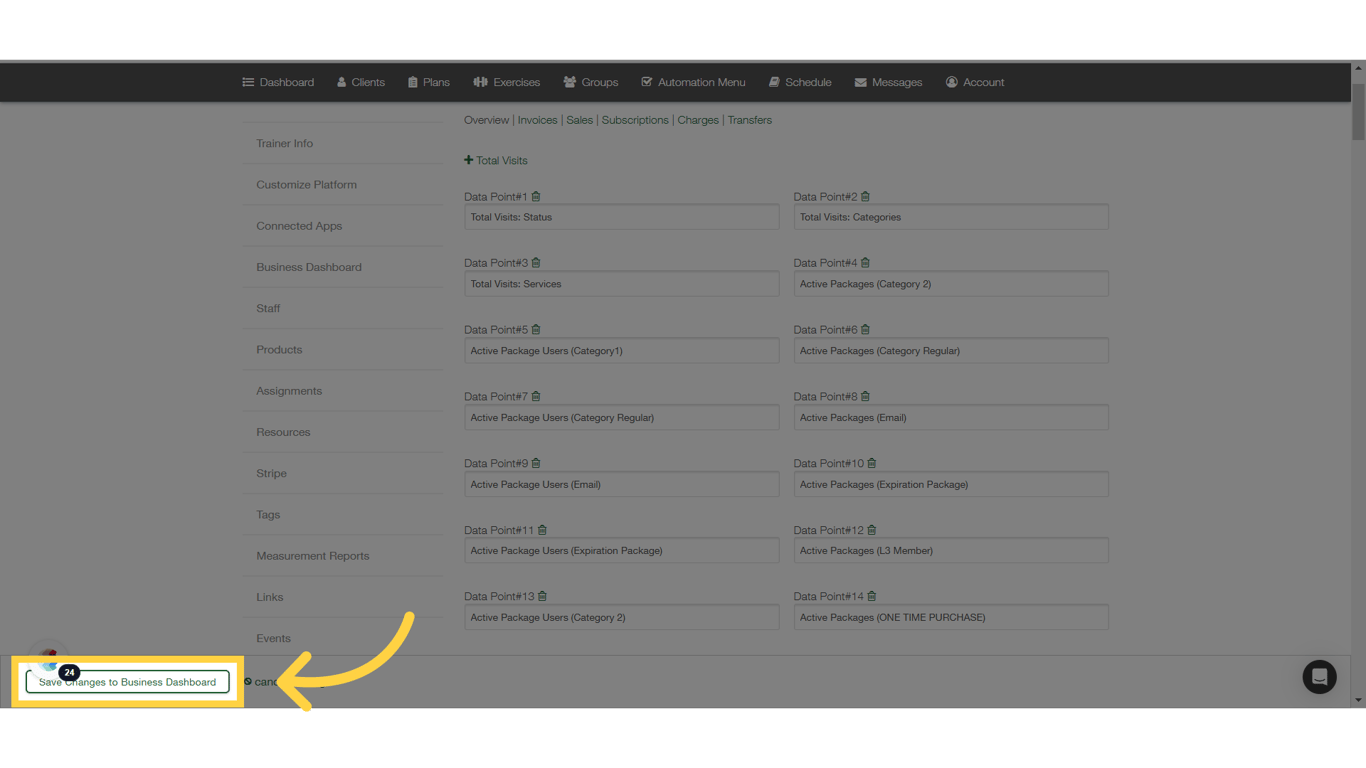
Task: Open the Automation Menu
Action: click(x=693, y=82)
